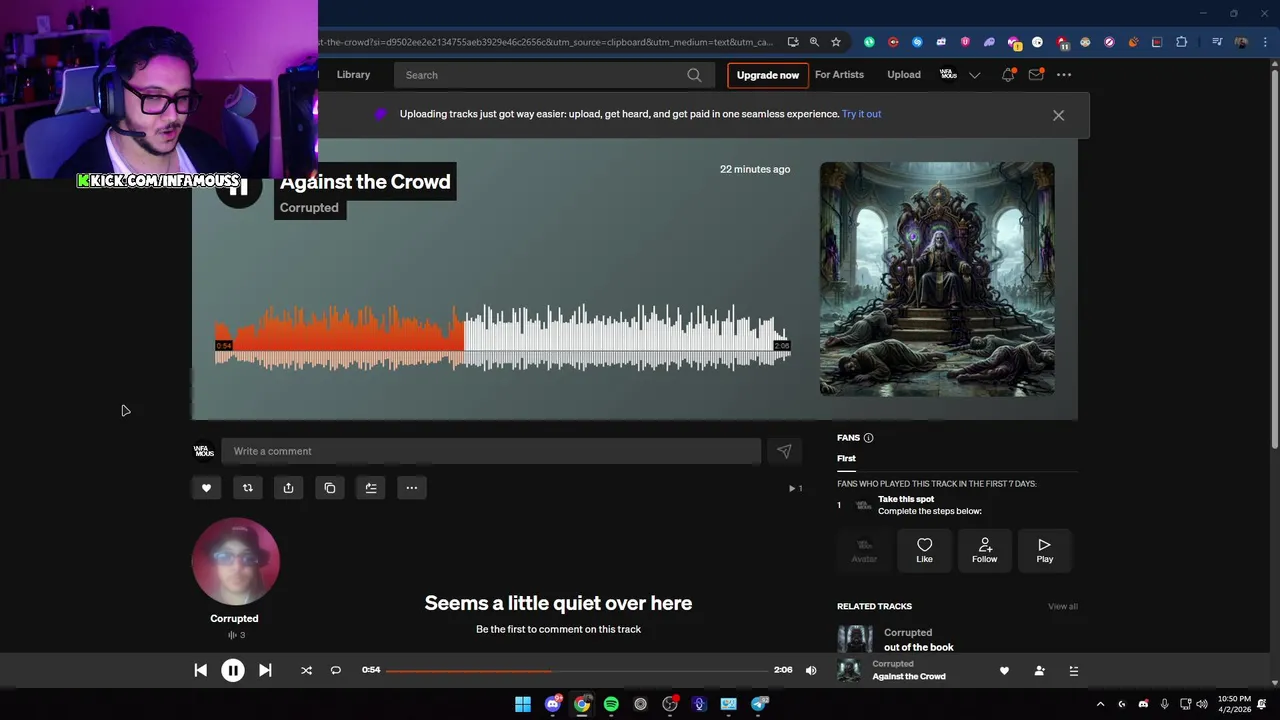Open the More options ellipsis under track
Image resolution: width=1280 pixels, height=720 pixels.
pyautogui.click(x=411, y=488)
